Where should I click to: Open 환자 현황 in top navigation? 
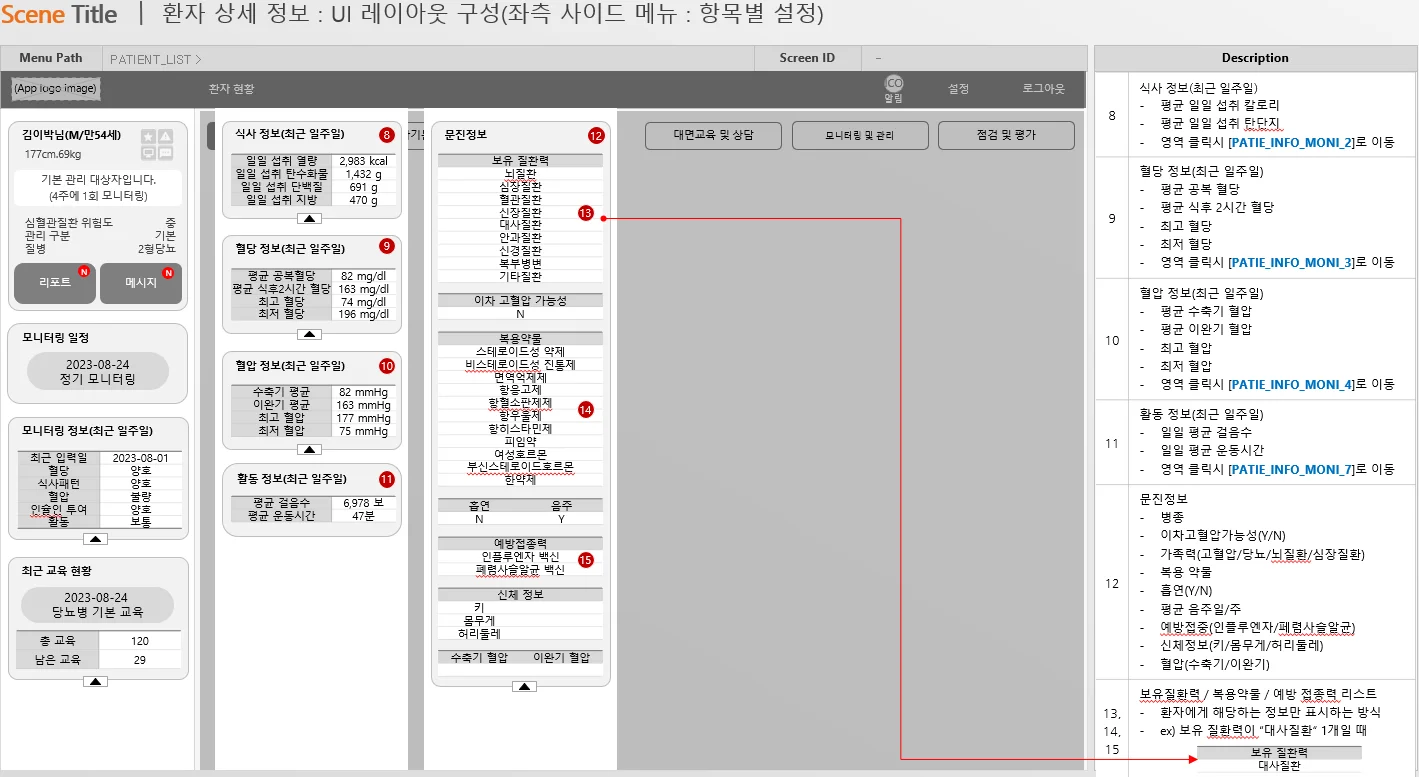[231, 89]
